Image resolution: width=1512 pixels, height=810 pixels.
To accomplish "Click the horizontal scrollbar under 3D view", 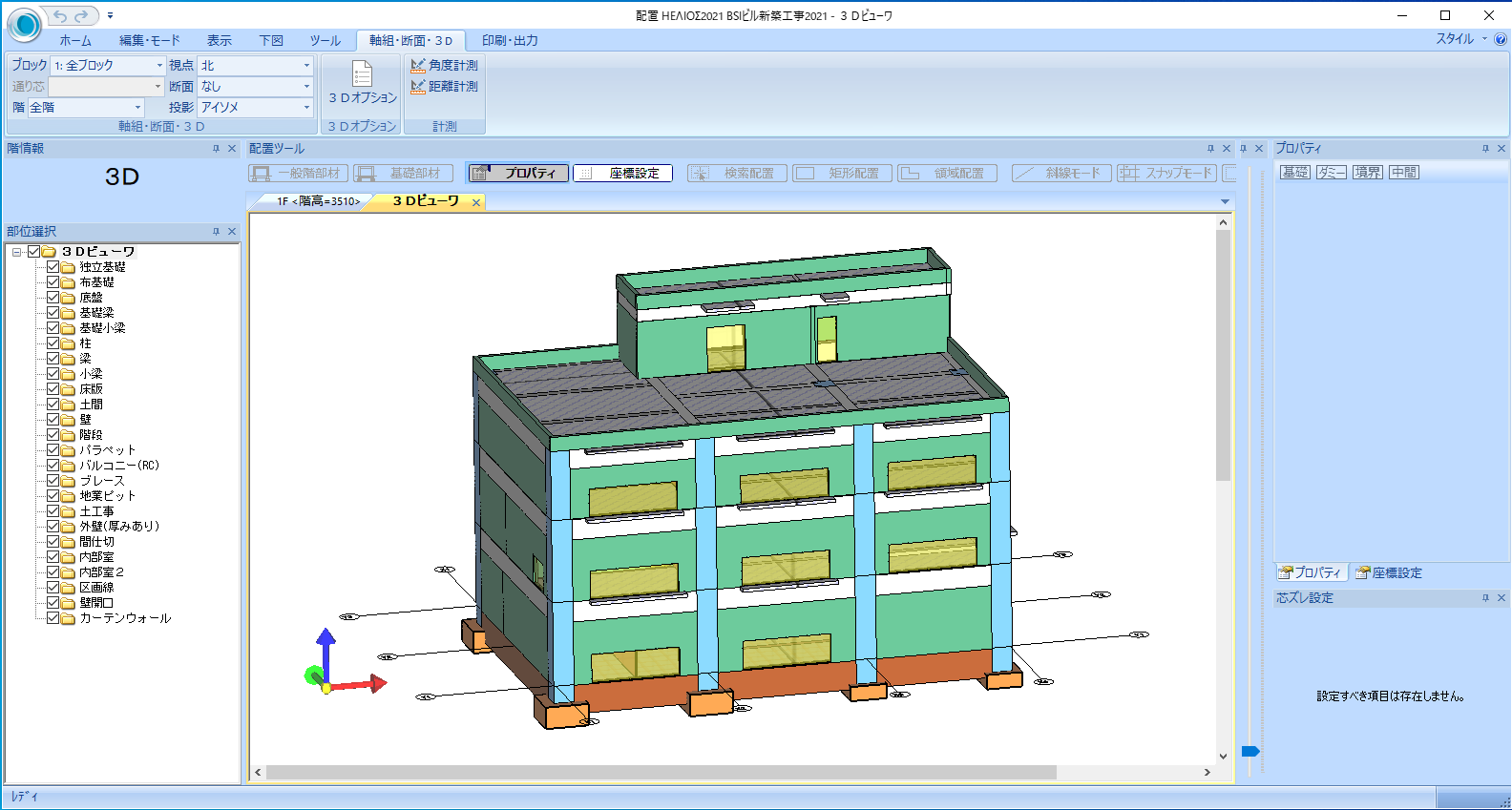I will pos(661,772).
